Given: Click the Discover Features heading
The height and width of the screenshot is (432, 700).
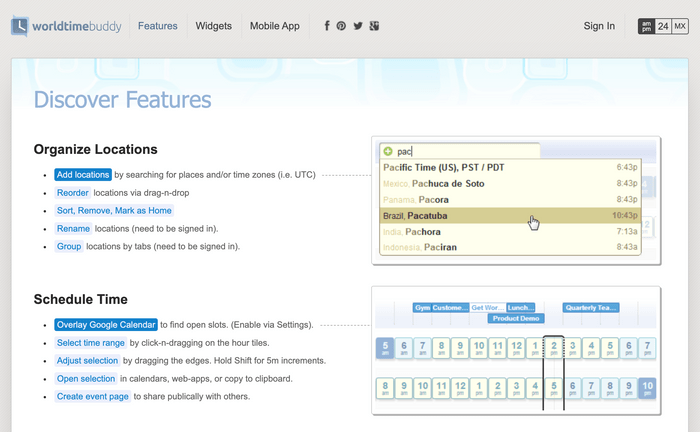Looking at the screenshot, I should click(x=122, y=100).
